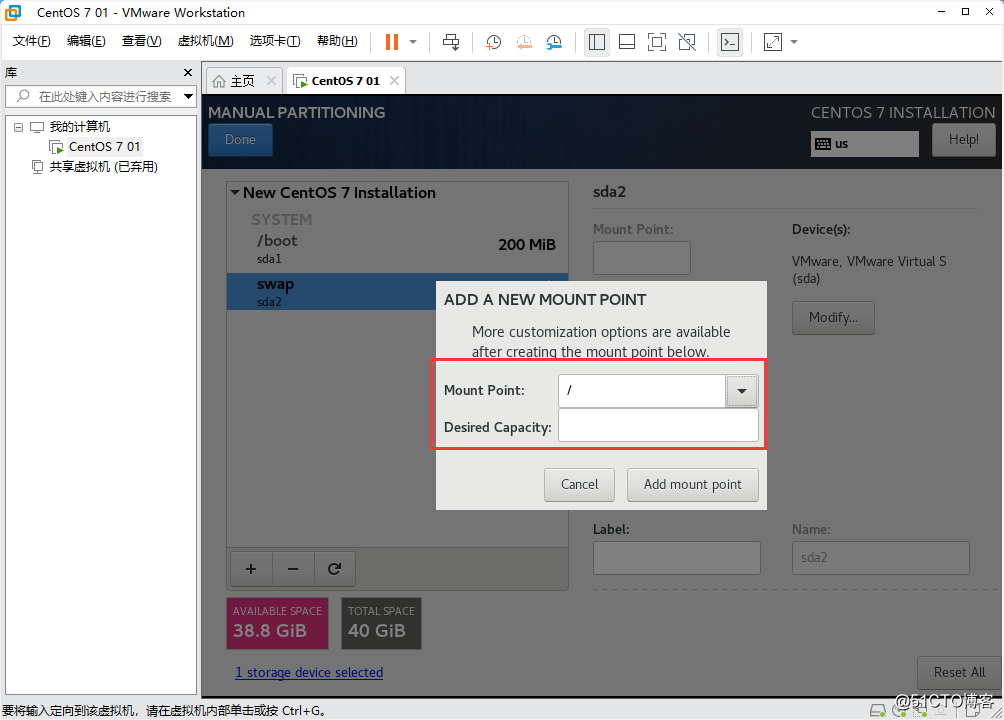Click the Modify... device button
Viewport: 1004px width, 720px height.
833,318
